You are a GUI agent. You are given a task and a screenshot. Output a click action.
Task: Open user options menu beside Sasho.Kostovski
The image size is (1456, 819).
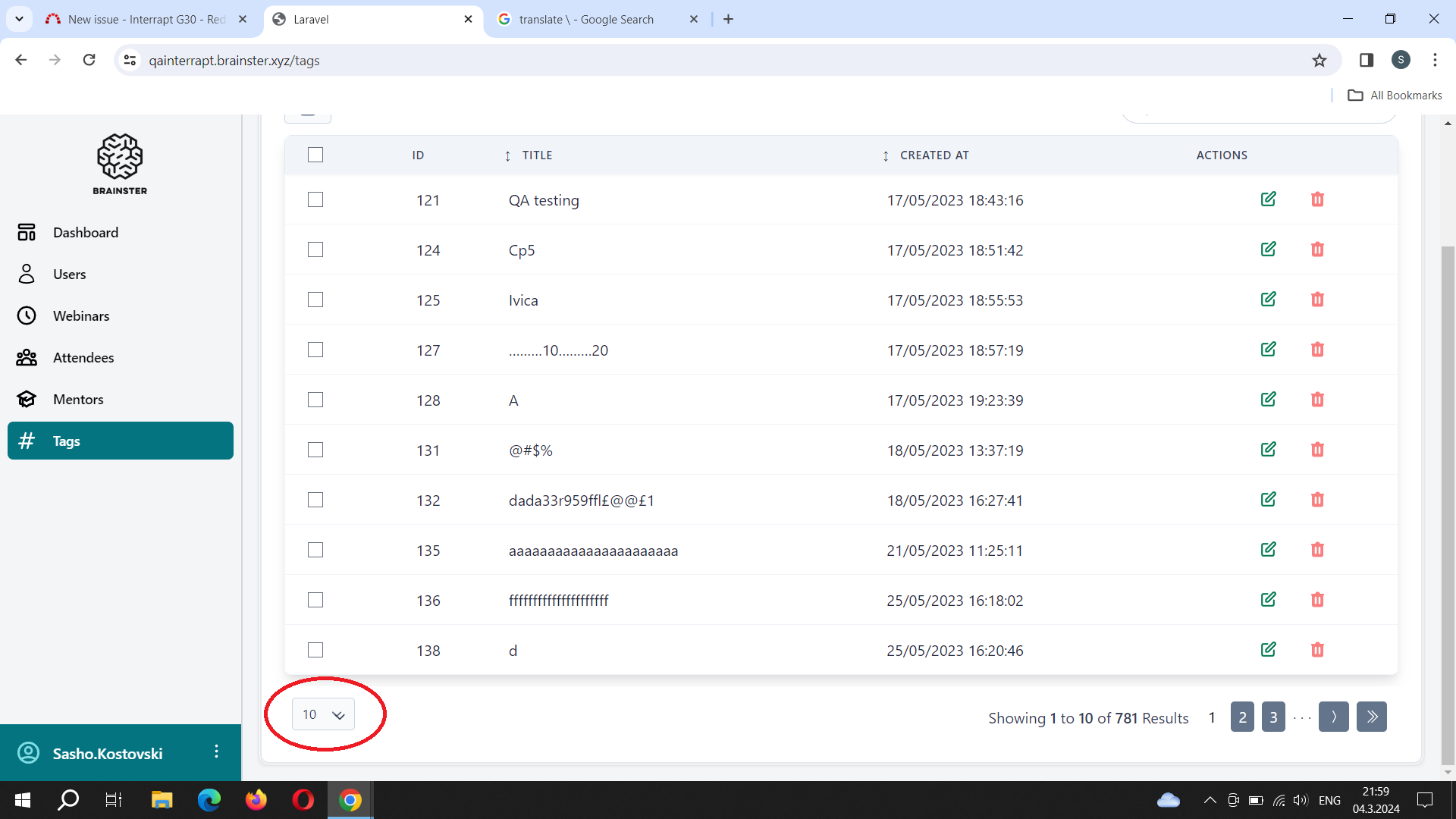click(x=216, y=752)
